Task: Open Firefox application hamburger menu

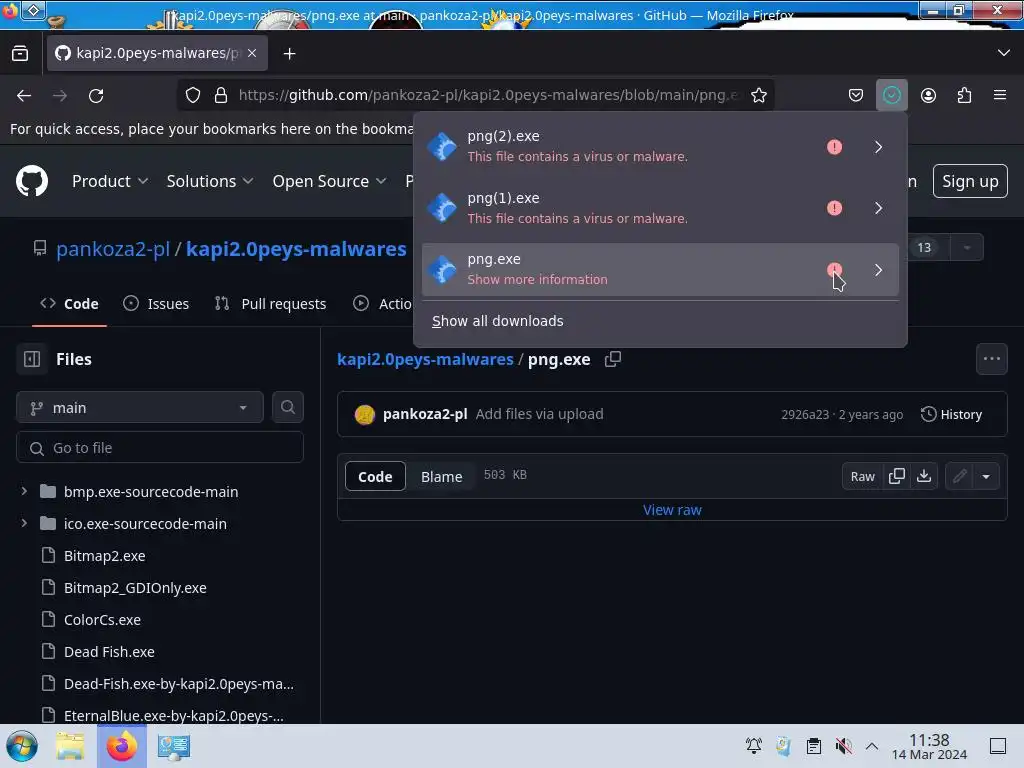Action: (x=1000, y=95)
